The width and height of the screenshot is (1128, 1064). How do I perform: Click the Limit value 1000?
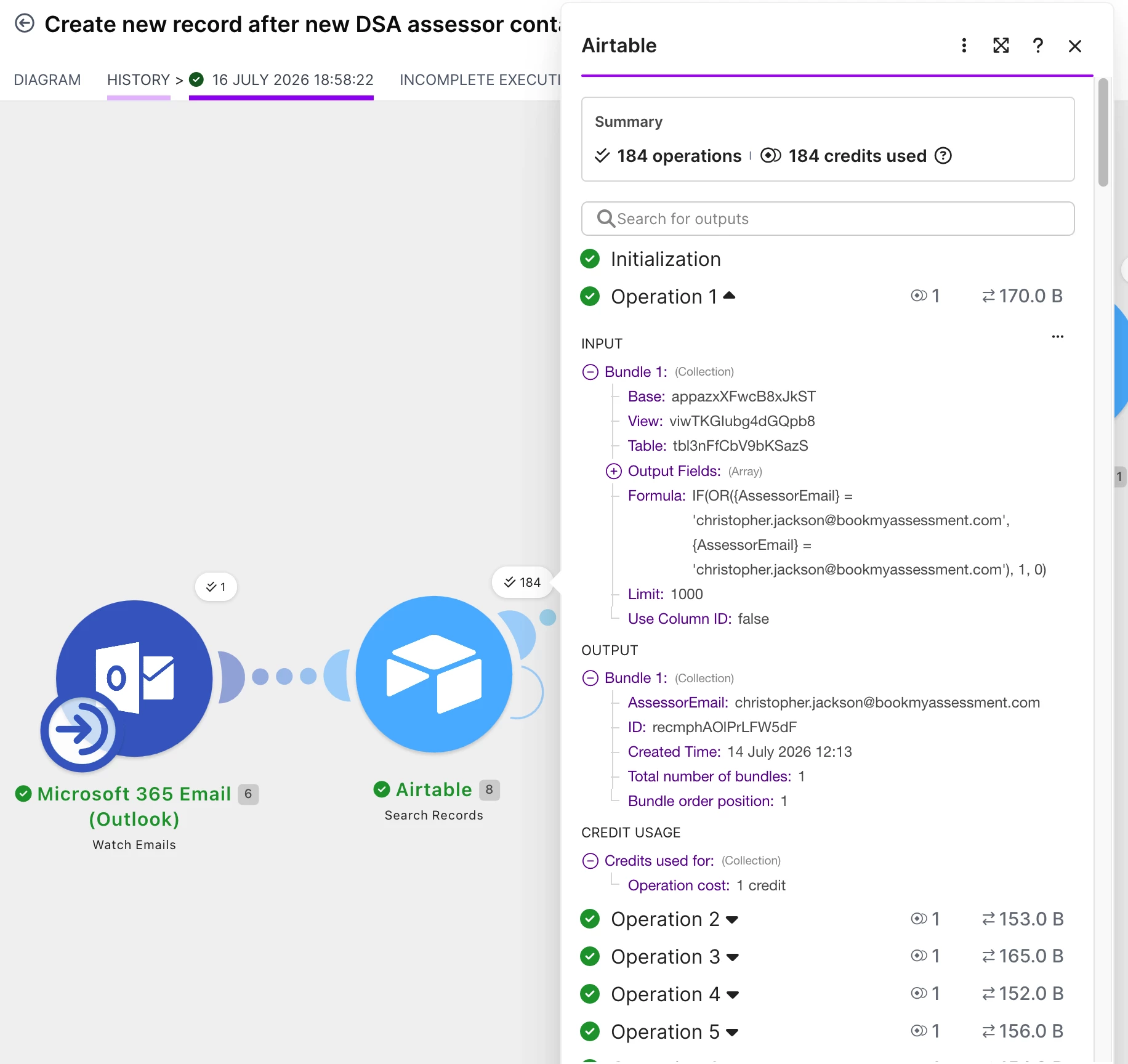point(687,594)
